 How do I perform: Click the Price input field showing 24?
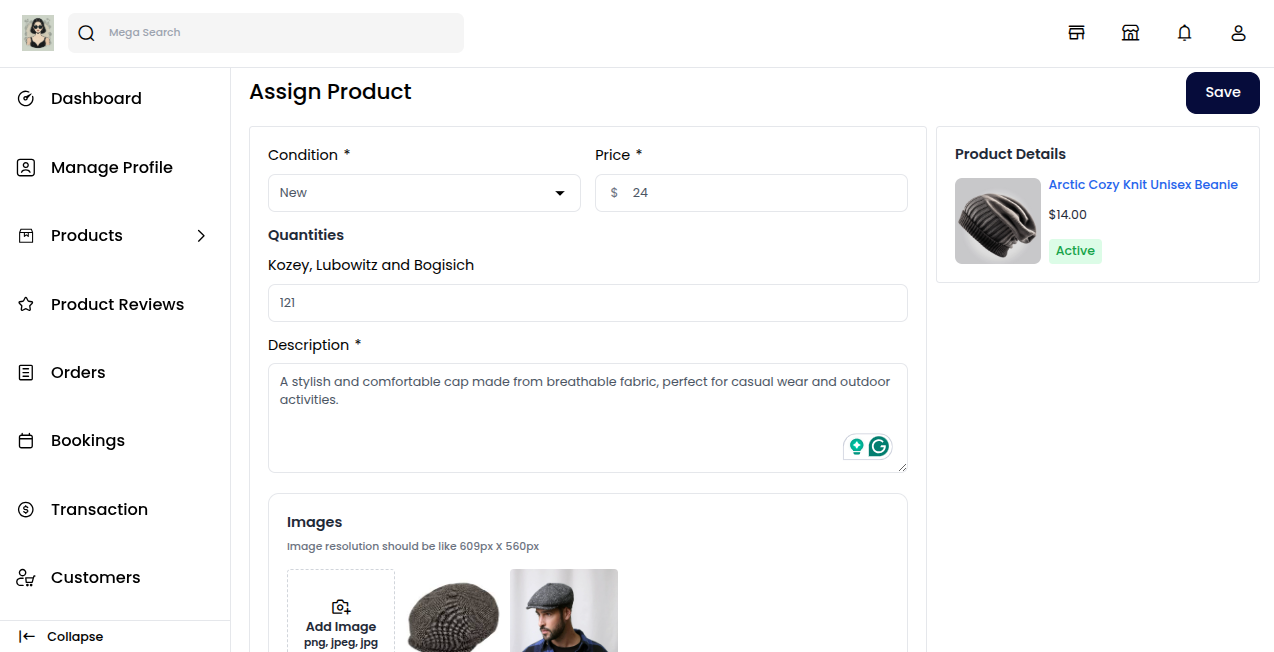click(751, 192)
